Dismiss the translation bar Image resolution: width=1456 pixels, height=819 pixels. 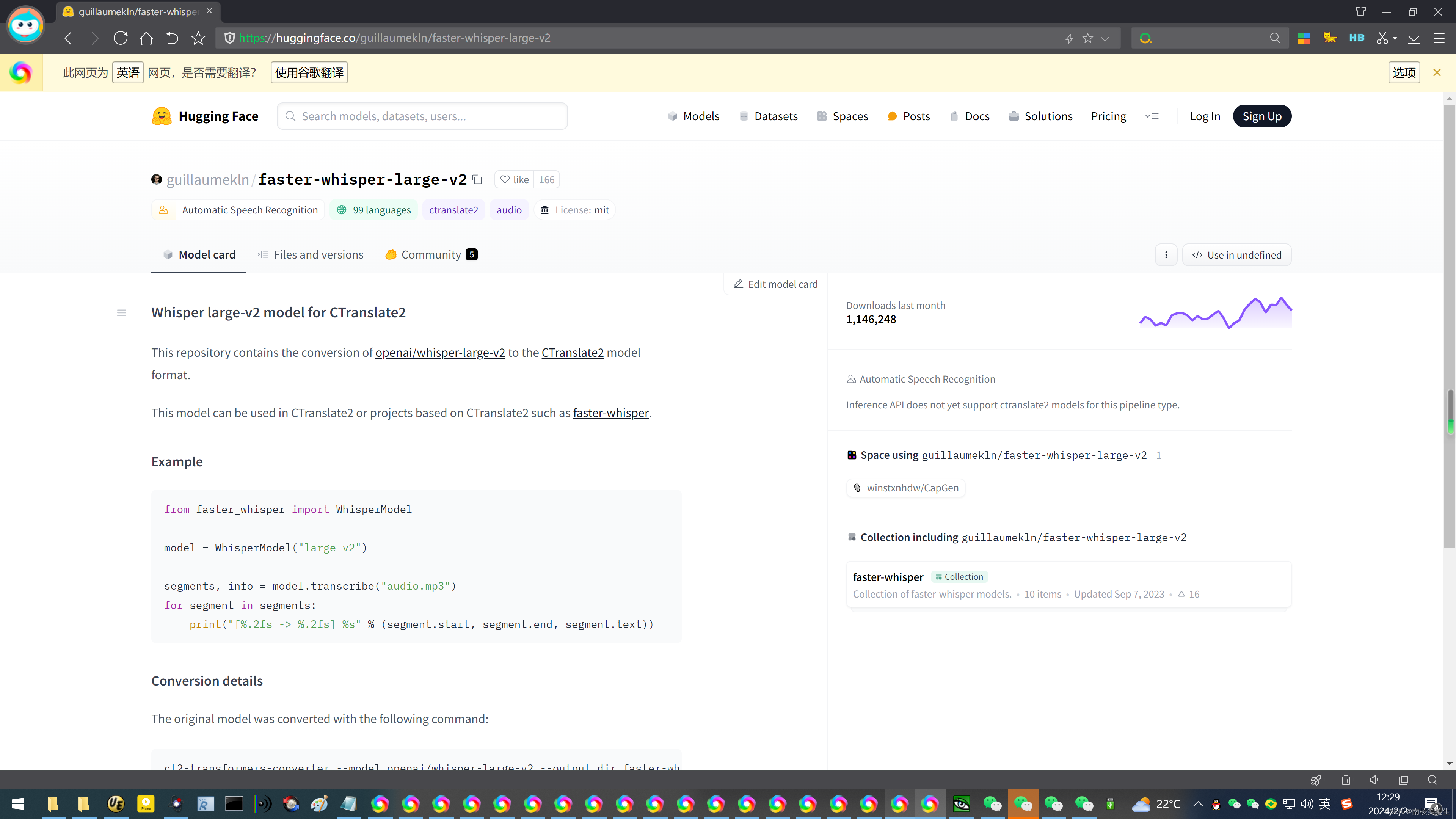1436,72
